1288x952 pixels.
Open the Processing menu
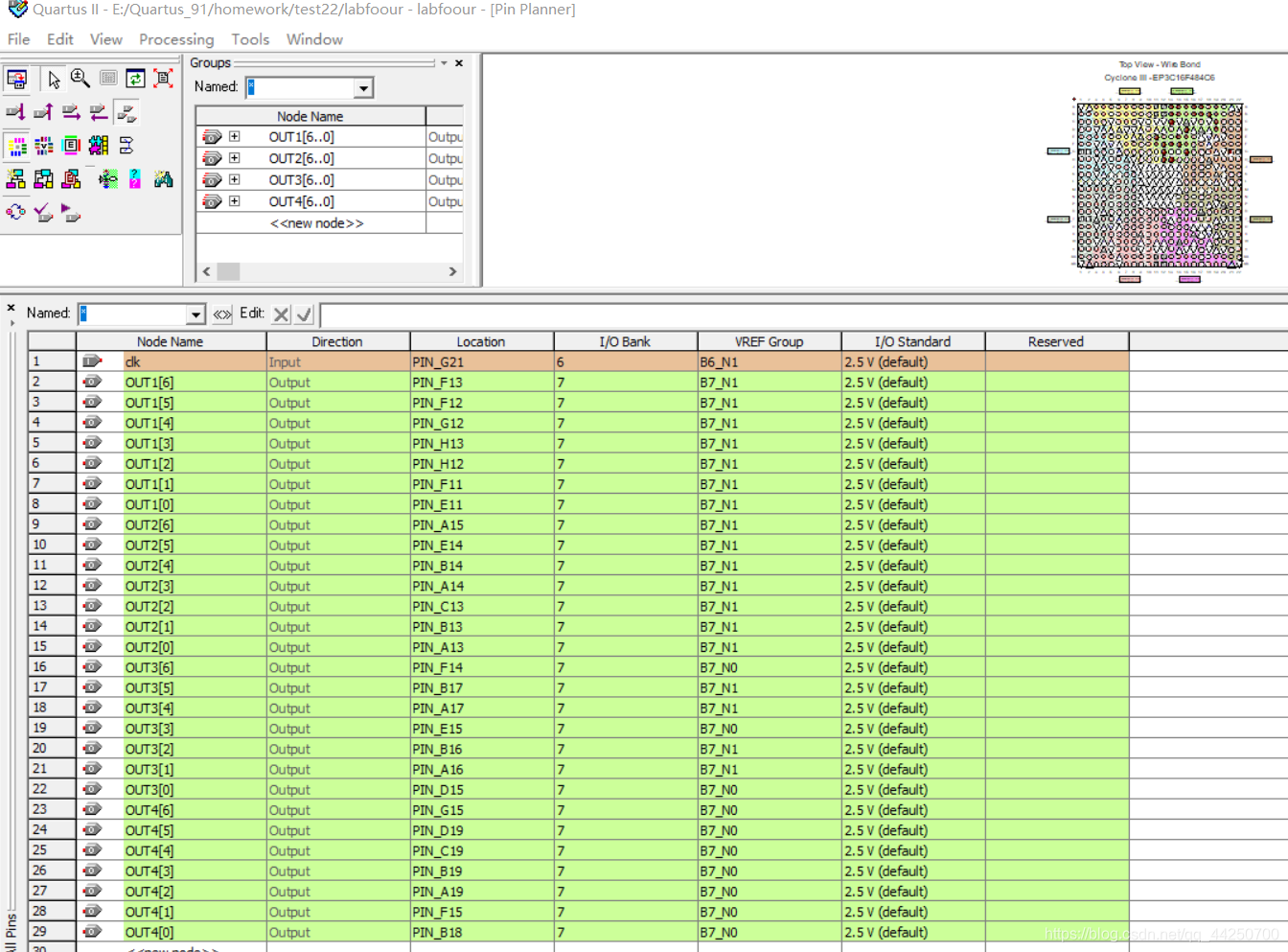[x=176, y=39]
